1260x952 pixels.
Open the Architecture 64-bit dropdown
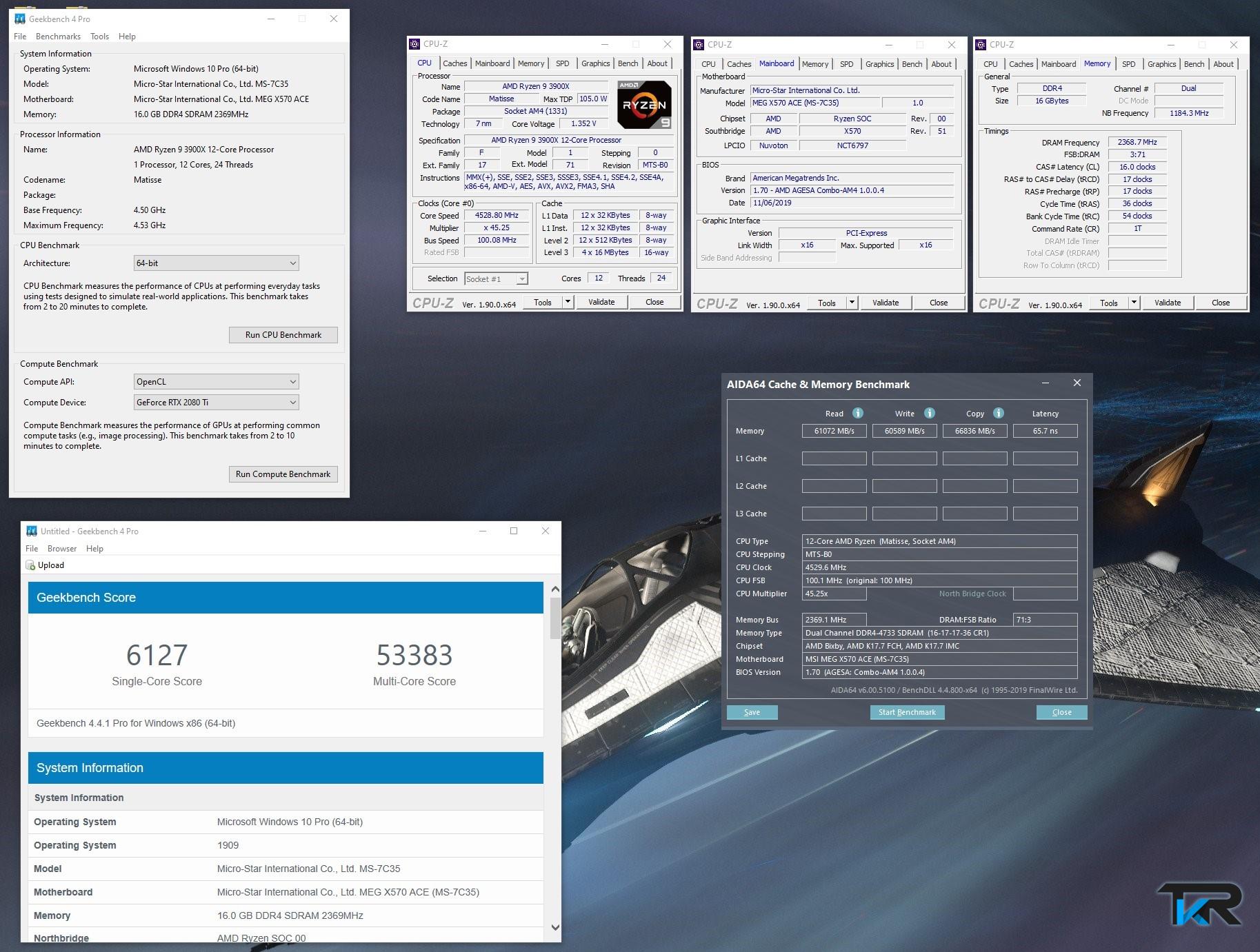tap(217, 263)
